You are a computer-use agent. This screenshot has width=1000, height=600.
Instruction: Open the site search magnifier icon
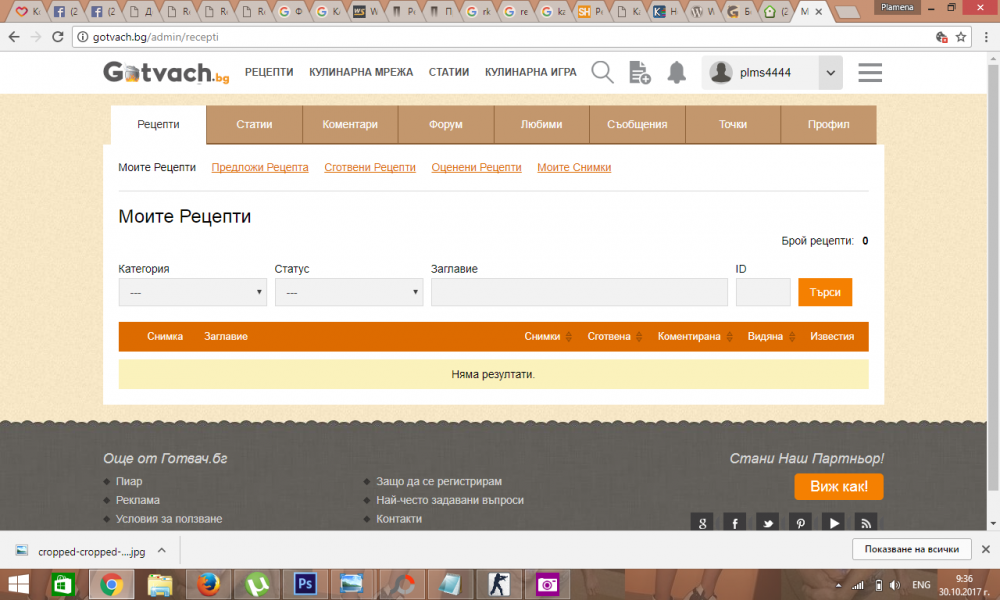pyautogui.click(x=602, y=72)
